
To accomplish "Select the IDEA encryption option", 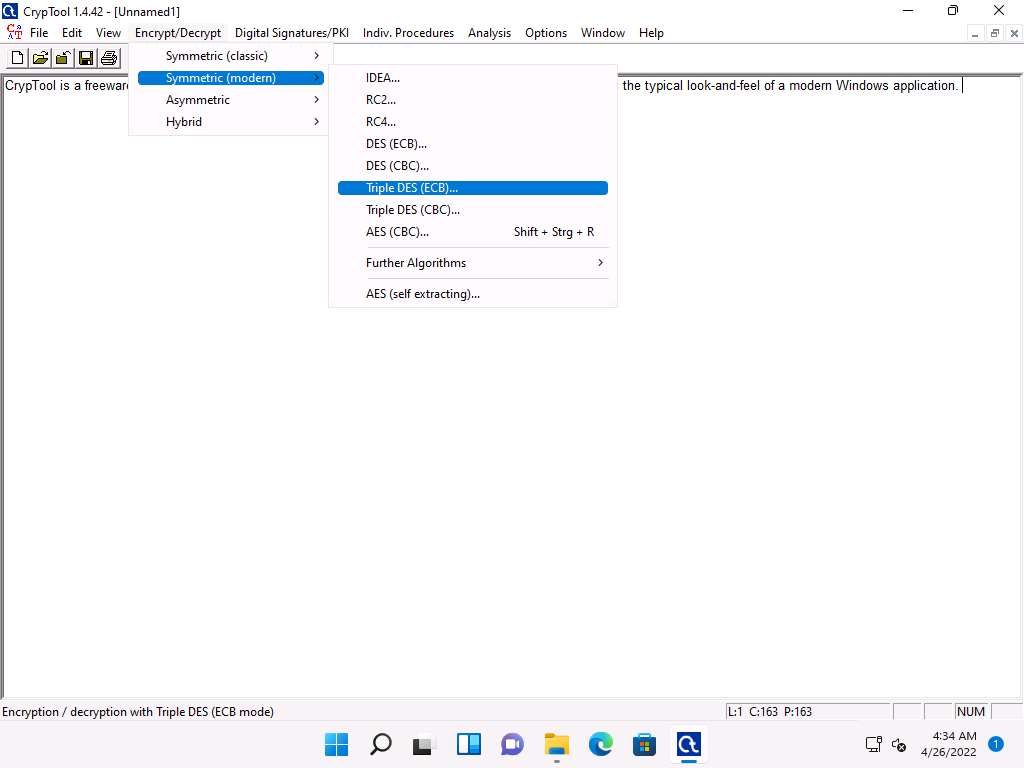I will point(383,78).
